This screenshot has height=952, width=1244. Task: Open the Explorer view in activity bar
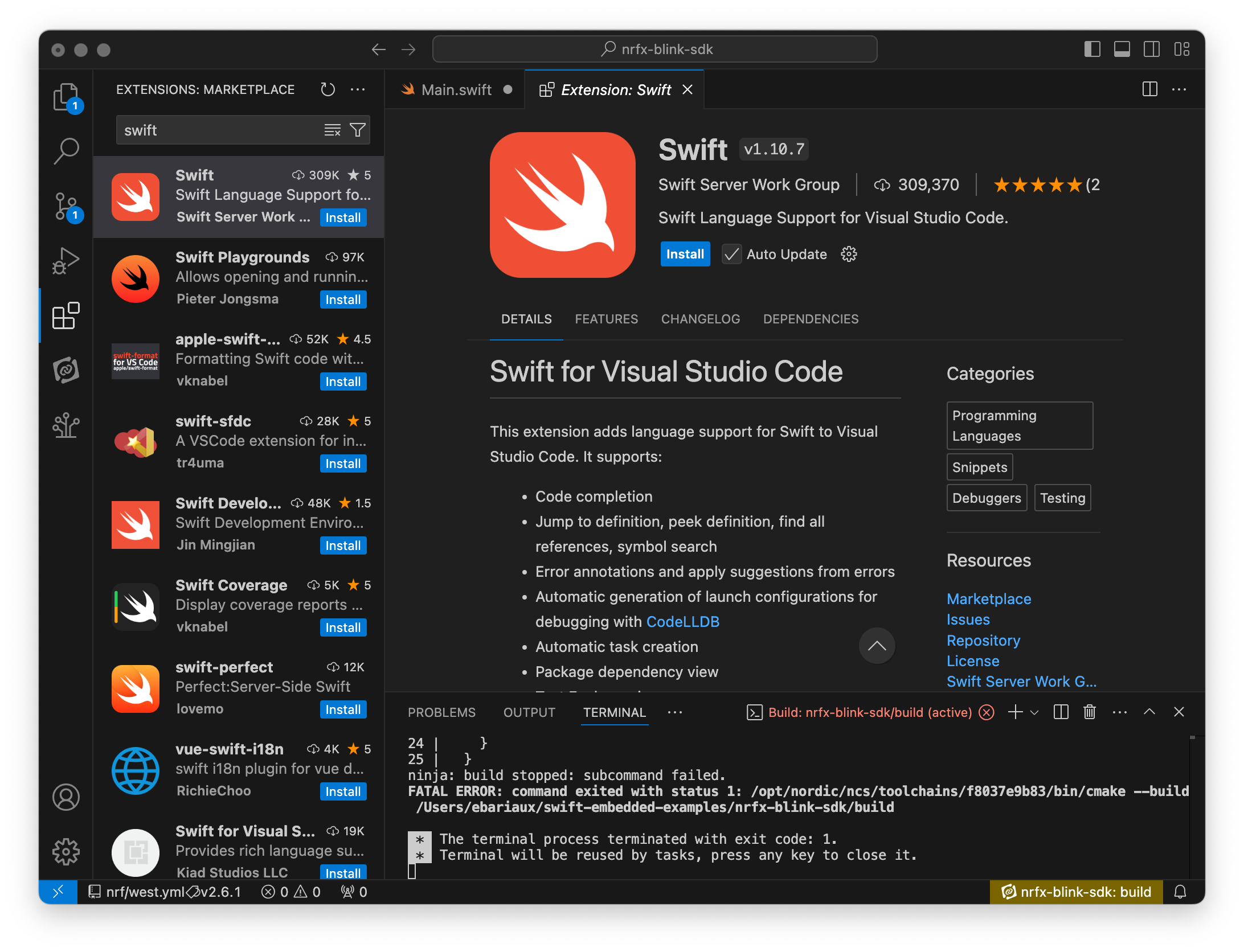point(66,97)
